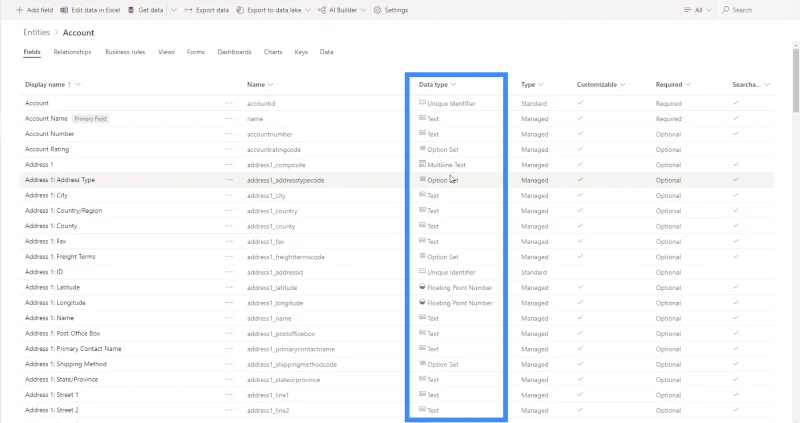Click Multiline Text type icon for address1_composite
This screenshot has width=800, height=423.
(x=422, y=164)
